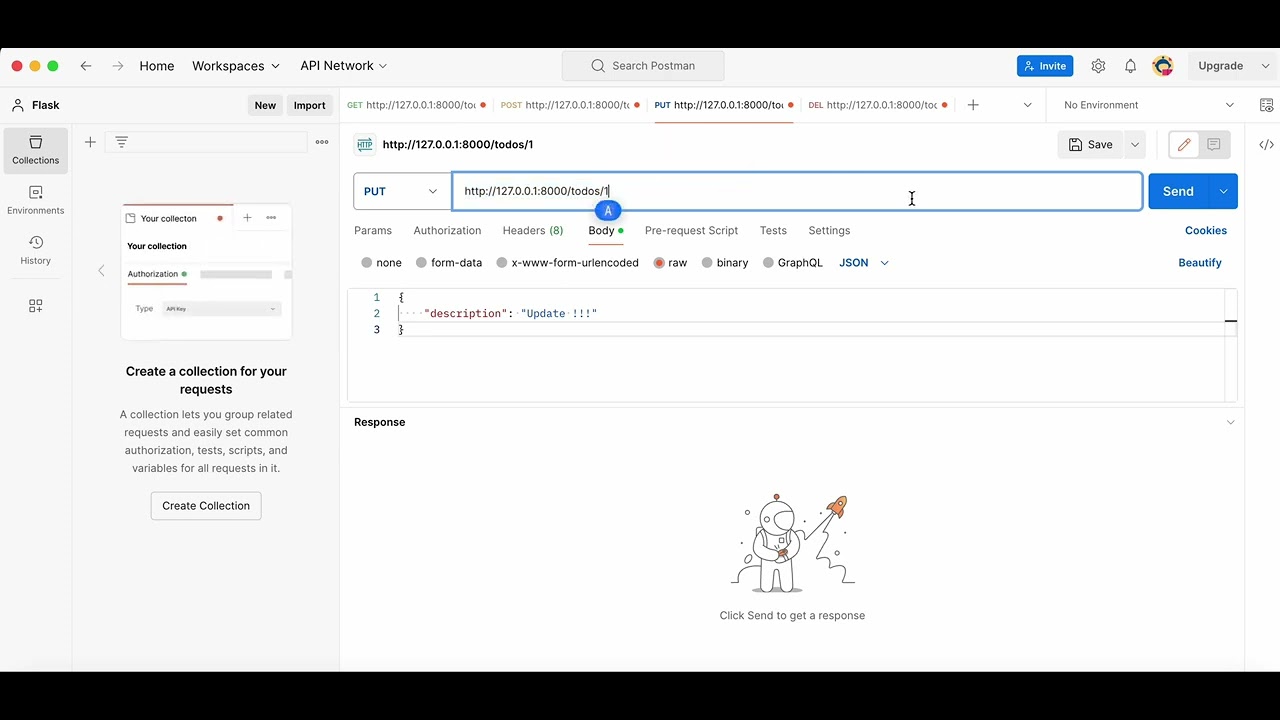Open the JSON format dropdown
Screen dimensions: 1280x720
(863, 262)
